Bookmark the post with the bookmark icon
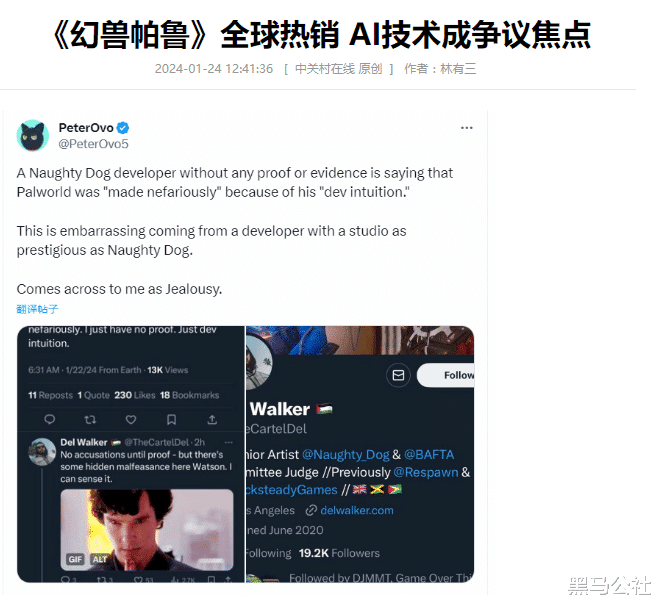The height and width of the screenshot is (610, 662). point(171,419)
